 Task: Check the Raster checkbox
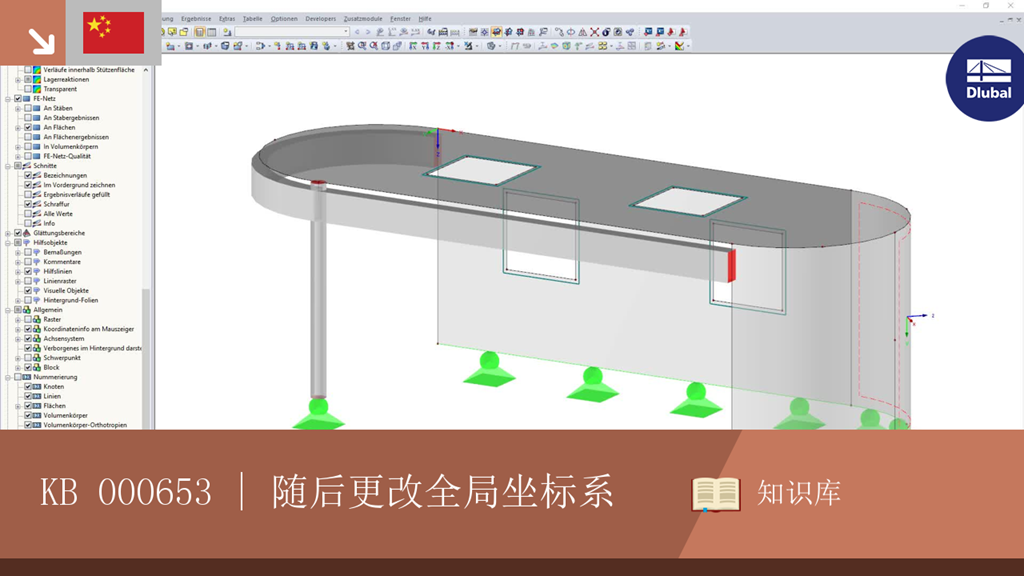coord(28,319)
